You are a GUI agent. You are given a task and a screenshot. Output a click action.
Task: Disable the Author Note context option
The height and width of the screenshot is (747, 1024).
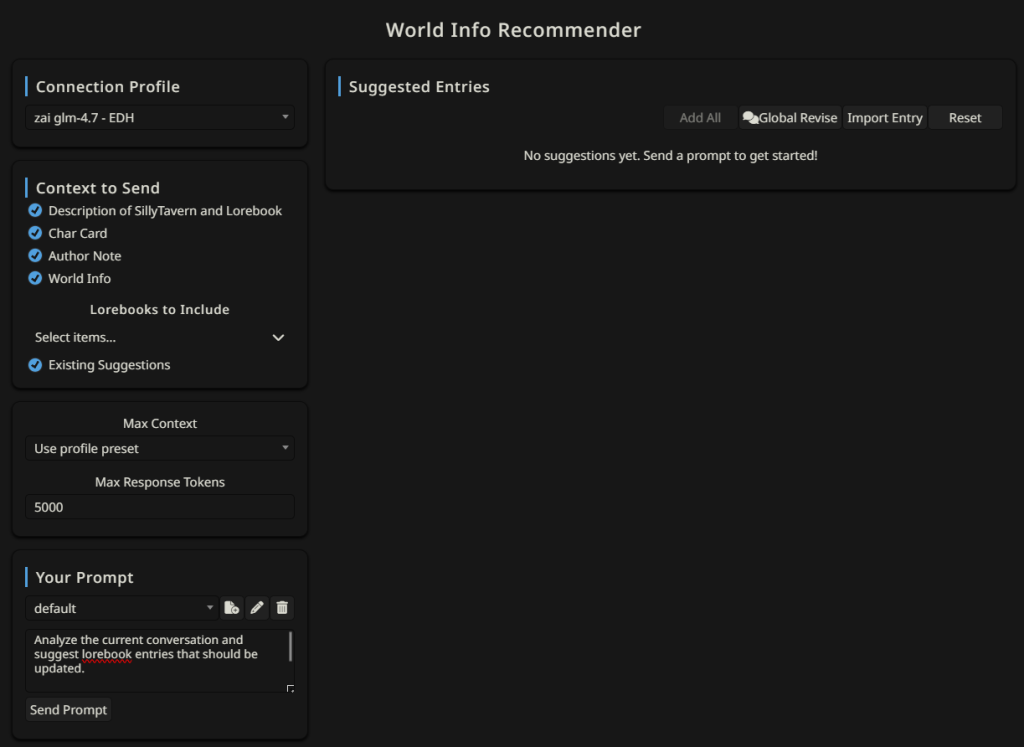[x=35, y=256]
